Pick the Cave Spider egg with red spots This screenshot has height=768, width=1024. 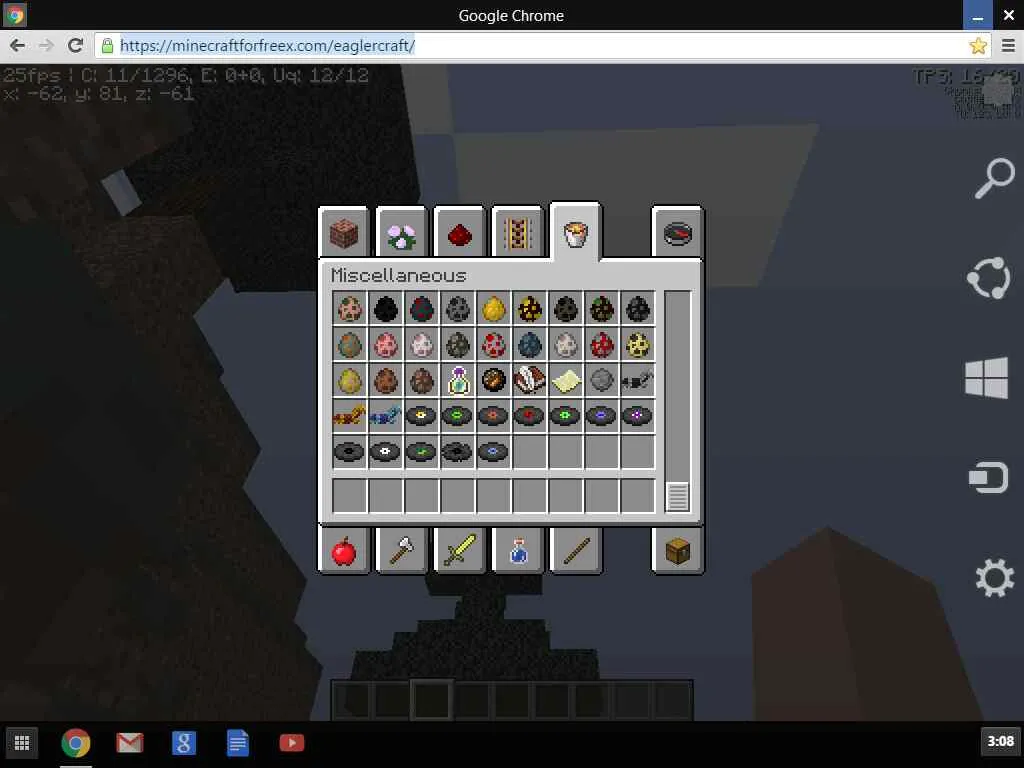(421, 309)
